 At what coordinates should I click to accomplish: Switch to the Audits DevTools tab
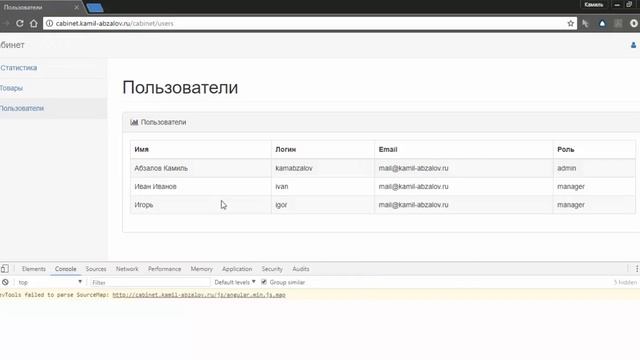pyautogui.click(x=301, y=269)
